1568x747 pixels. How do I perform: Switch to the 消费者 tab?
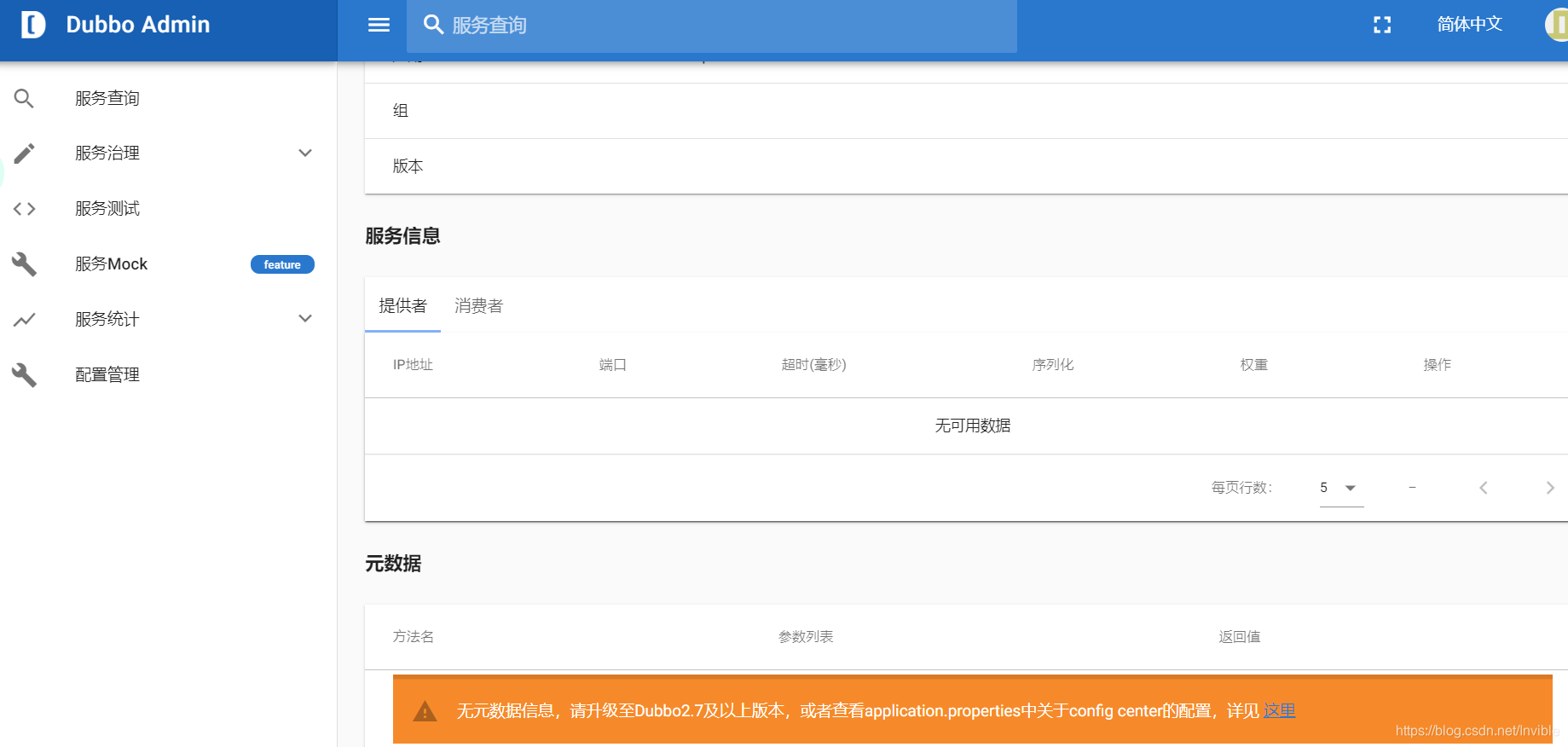(x=478, y=305)
